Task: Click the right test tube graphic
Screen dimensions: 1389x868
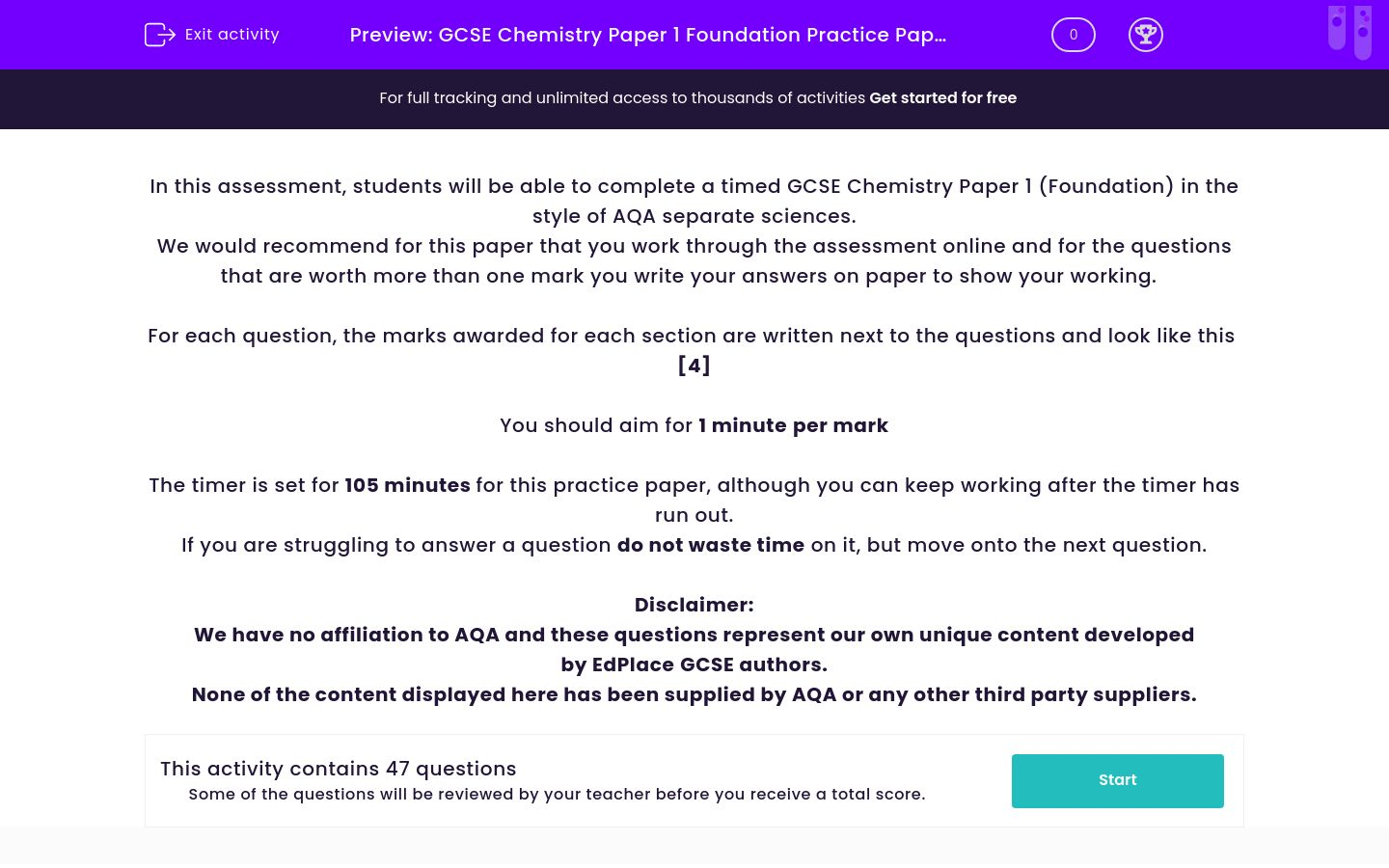Action: 1363,31
